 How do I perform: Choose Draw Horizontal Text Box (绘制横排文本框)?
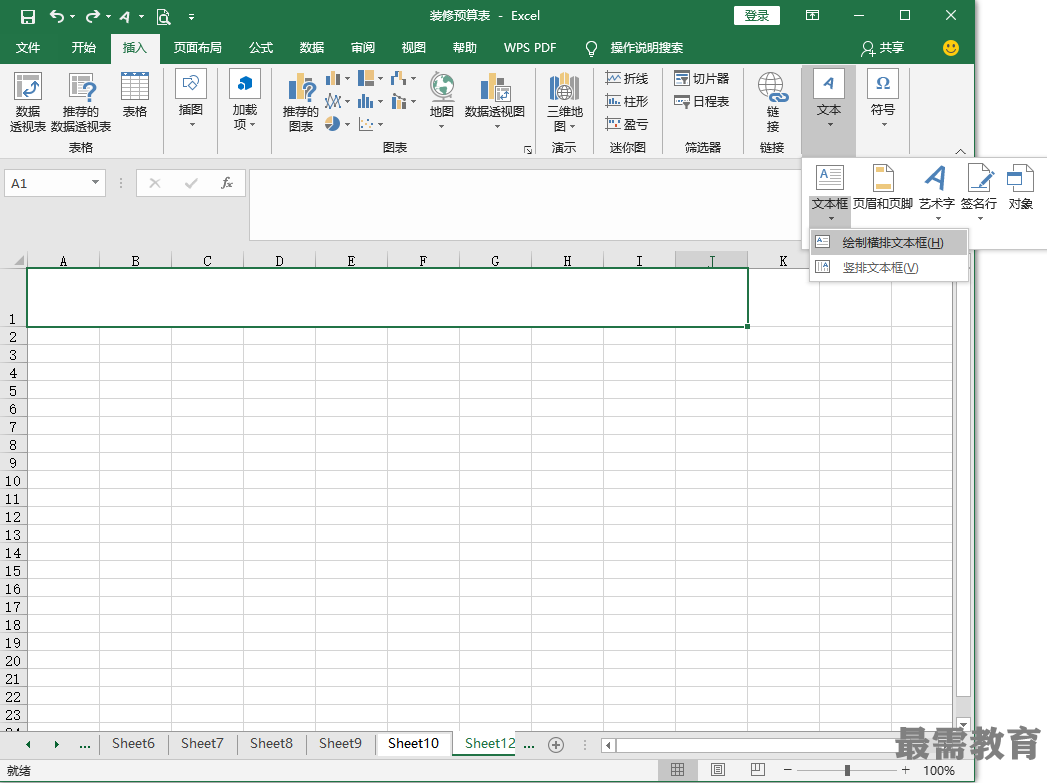(x=889, y=242)
